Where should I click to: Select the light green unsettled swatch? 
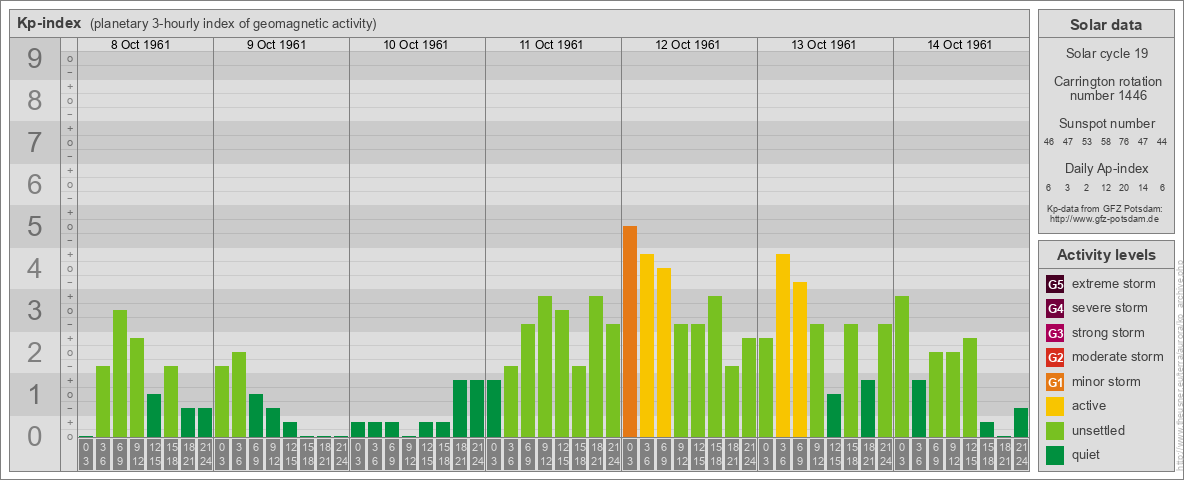click(x=1055, y=431)
